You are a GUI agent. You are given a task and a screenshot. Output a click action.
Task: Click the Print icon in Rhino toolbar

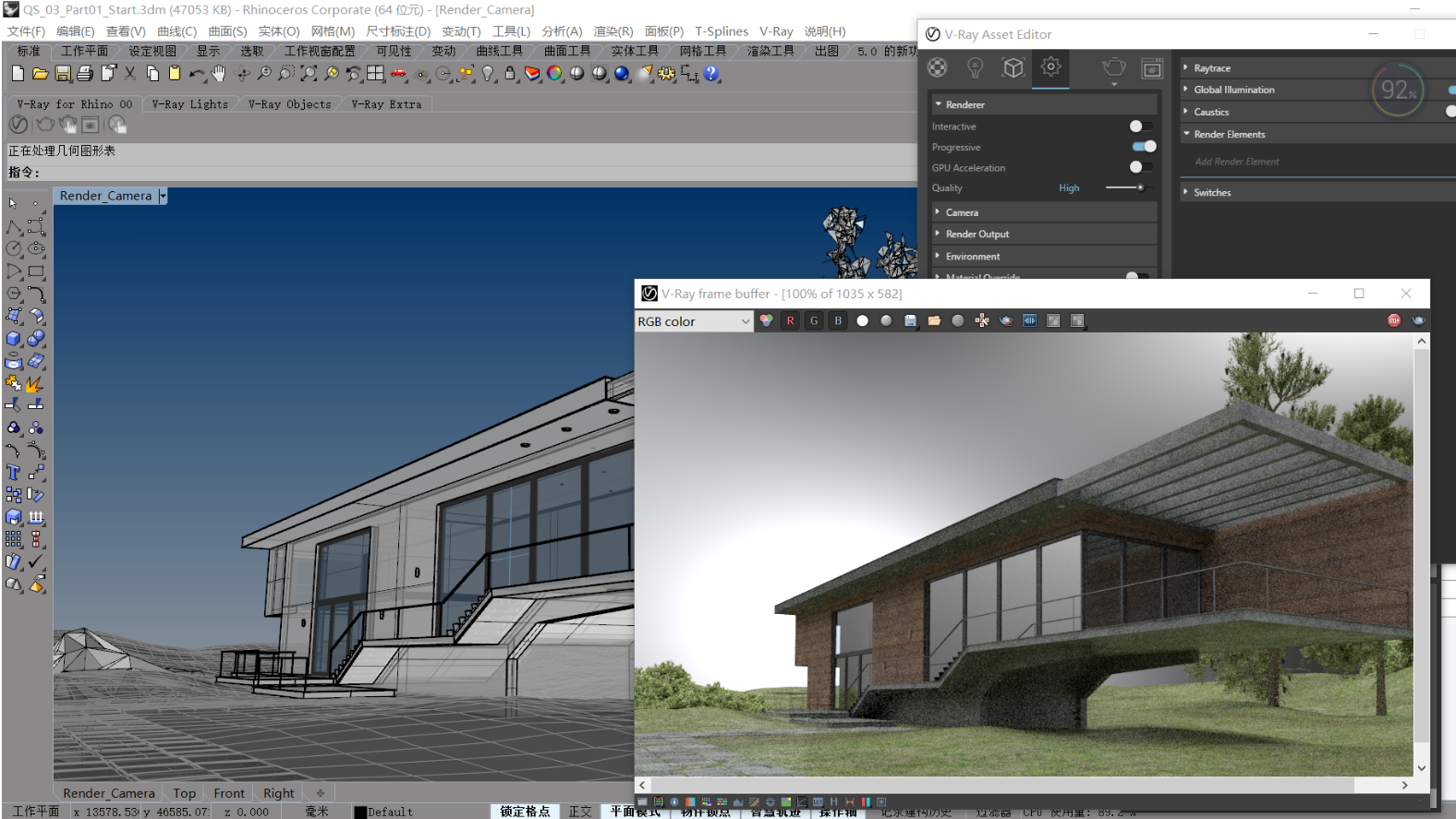pyautogui.click(x=85, y=74)
